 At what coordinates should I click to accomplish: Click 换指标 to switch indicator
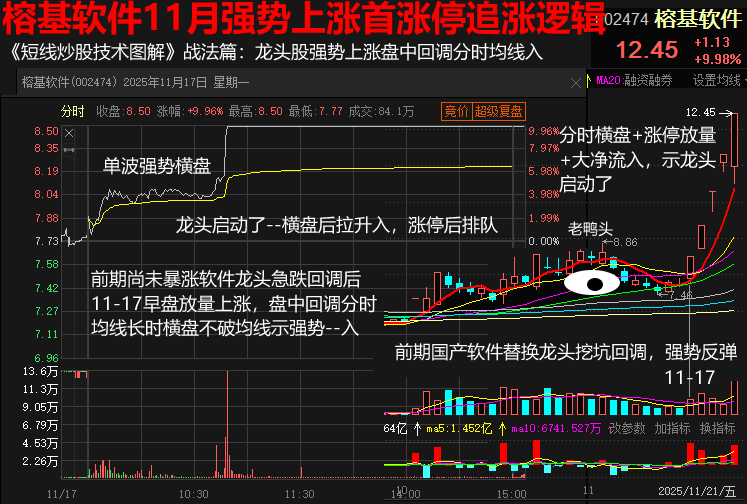[x=717, y=428]
